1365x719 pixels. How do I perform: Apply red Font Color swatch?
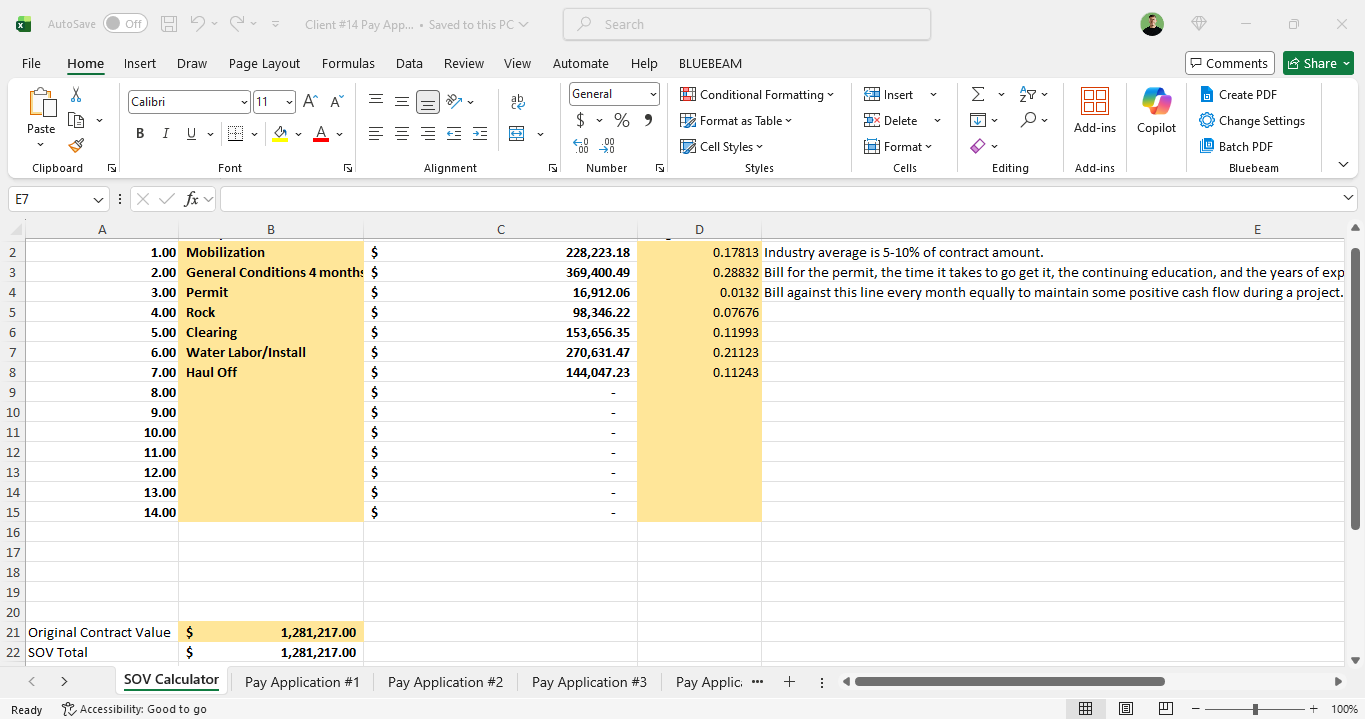click(x=321, y=134)
